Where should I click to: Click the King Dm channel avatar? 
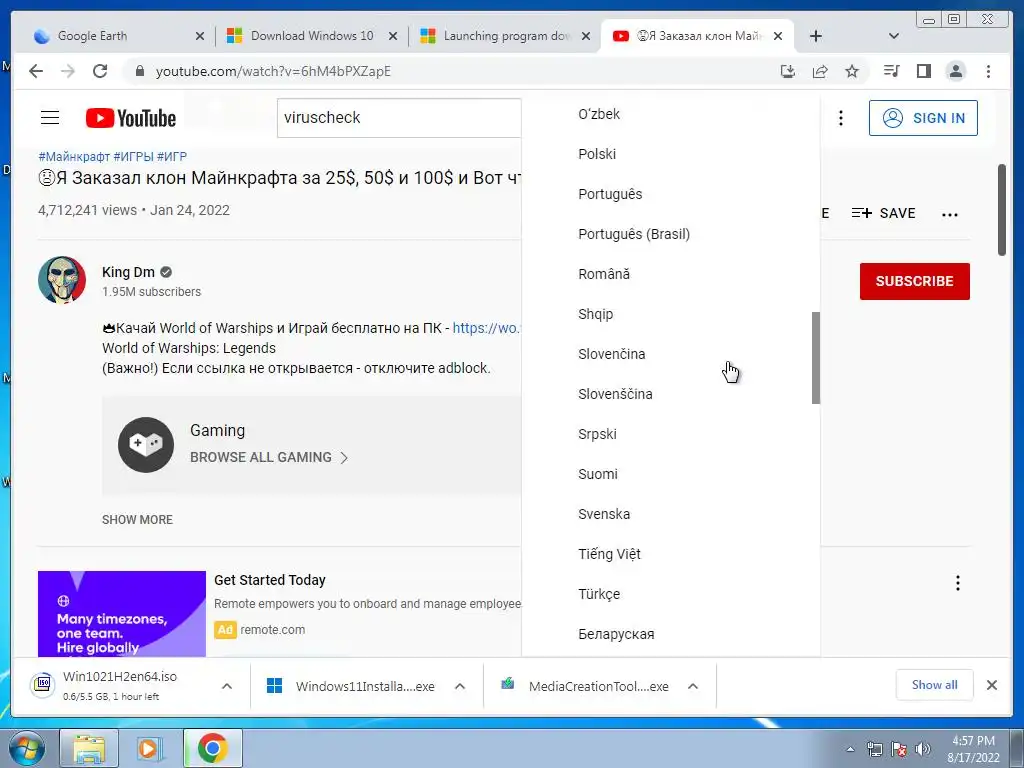point(62,280)
